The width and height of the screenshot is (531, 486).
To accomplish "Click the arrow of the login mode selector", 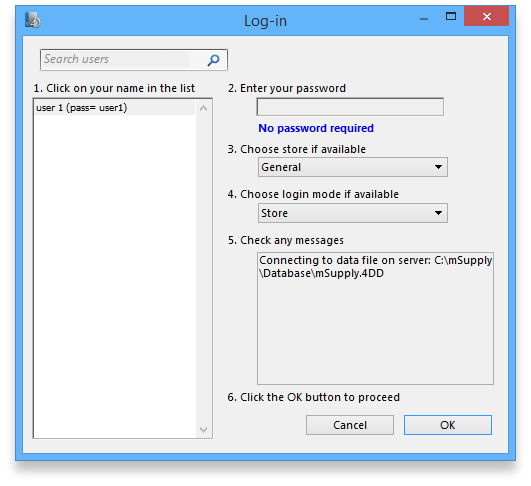I will (439, 213).
